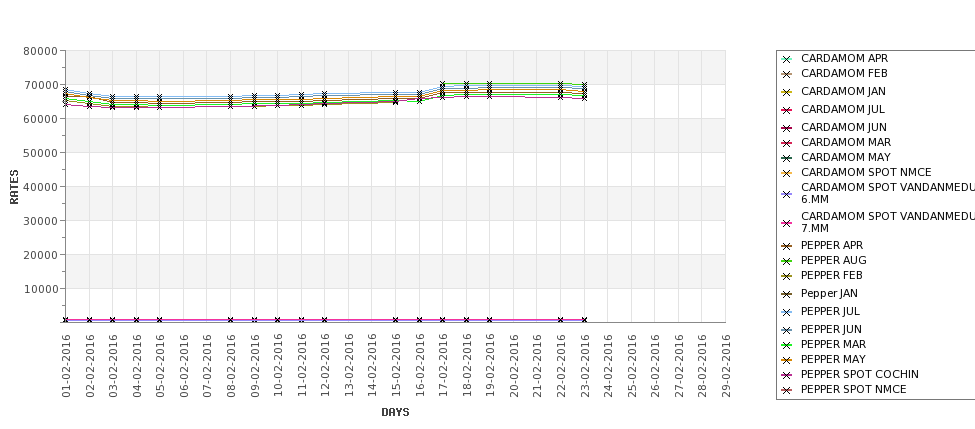Click the RATES y-axis title

(x=14, y=187)
